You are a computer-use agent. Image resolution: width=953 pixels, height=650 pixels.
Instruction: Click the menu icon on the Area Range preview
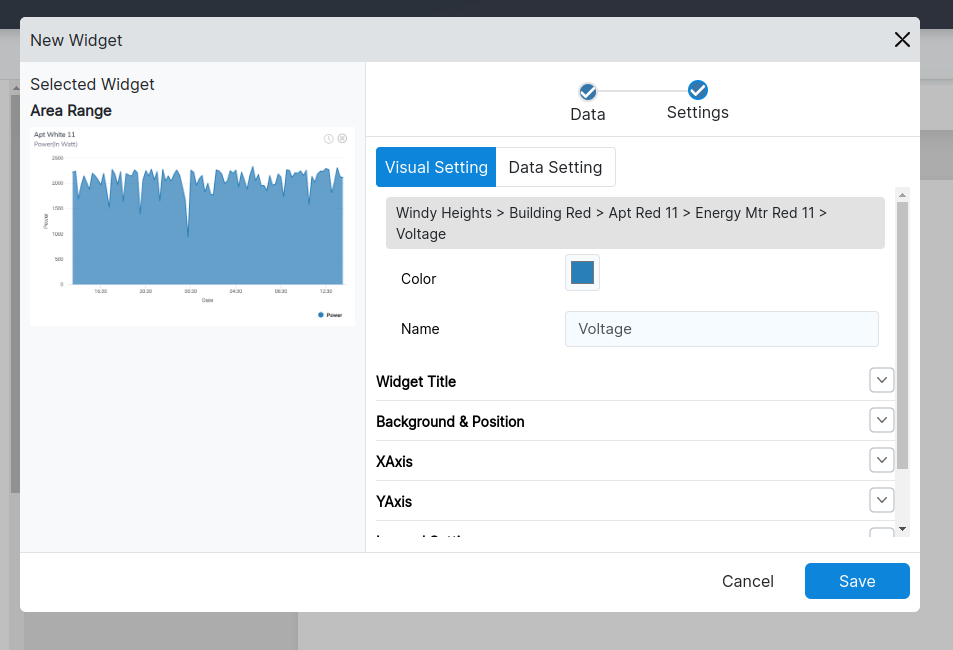(343, 139)
